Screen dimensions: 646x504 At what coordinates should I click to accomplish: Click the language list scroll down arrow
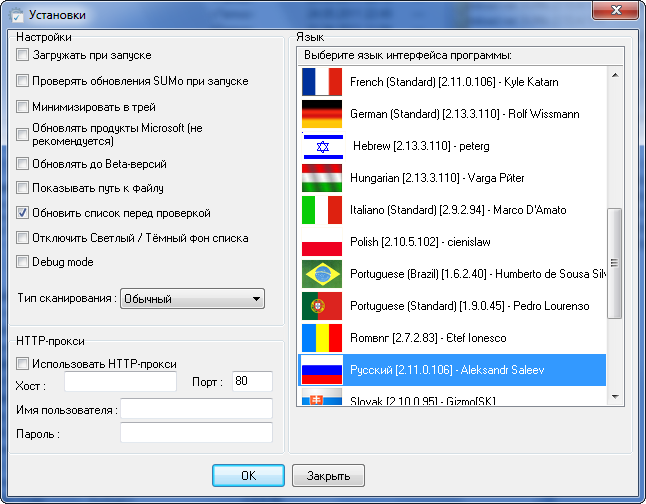pos(615,397)
